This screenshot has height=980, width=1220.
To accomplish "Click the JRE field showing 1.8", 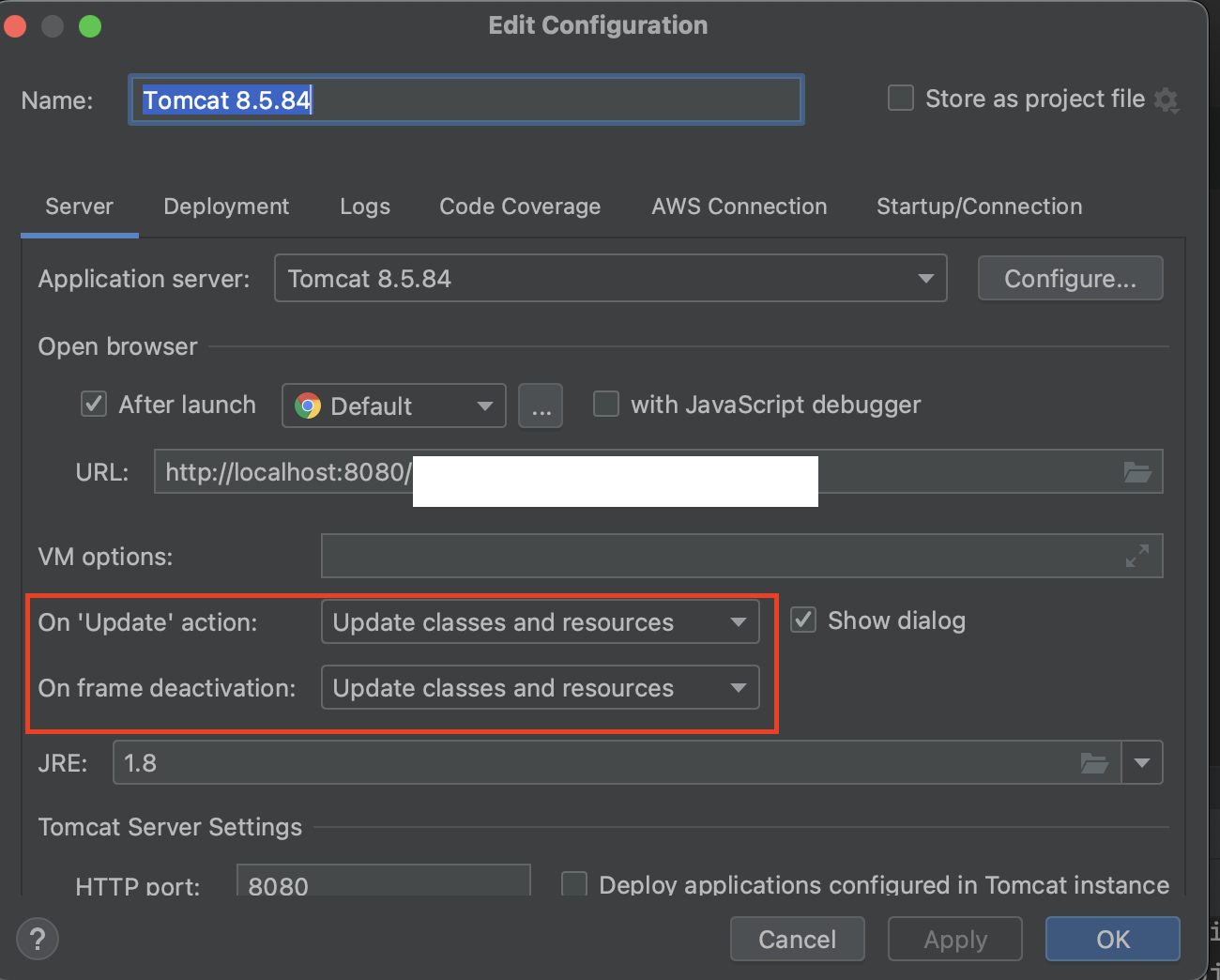I will (617, 763).
